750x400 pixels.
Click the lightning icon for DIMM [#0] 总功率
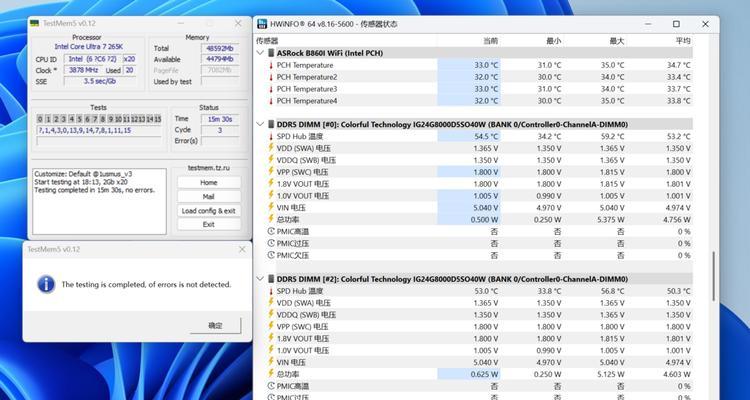point(271,219)
